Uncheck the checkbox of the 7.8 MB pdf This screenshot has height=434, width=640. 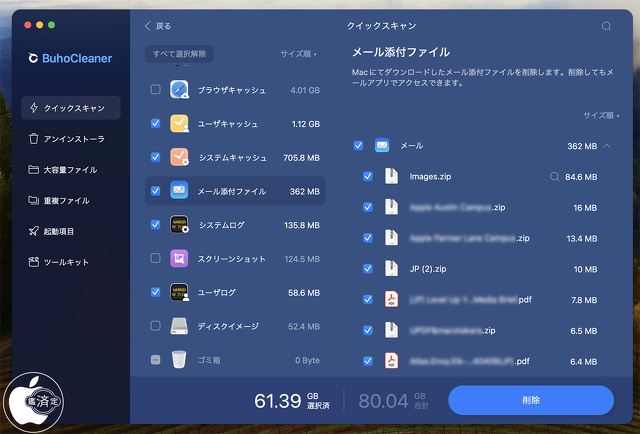[368, 299]
